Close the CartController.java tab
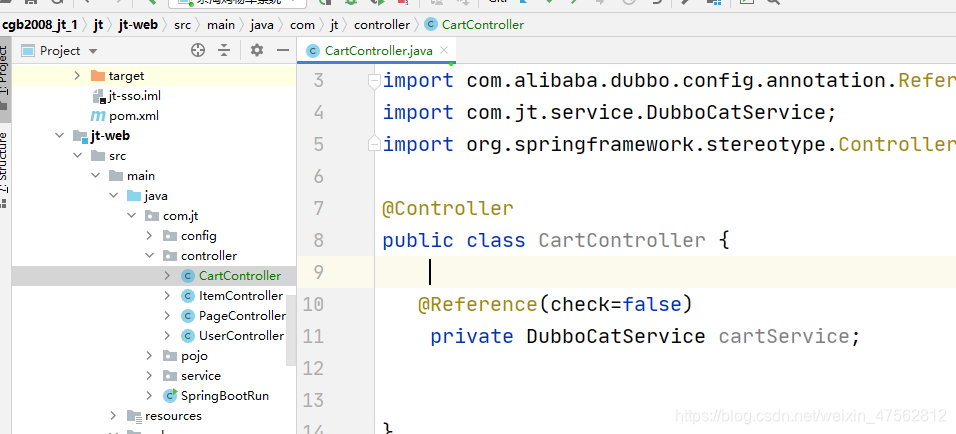 [x=444, y=51]
